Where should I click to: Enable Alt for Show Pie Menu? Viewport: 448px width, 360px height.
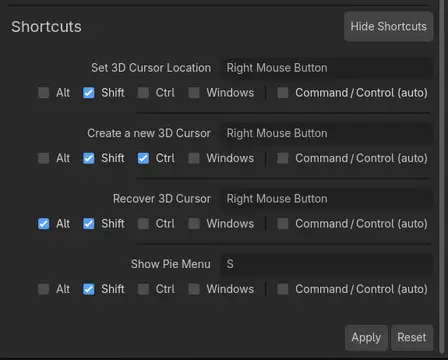[44, 289]
